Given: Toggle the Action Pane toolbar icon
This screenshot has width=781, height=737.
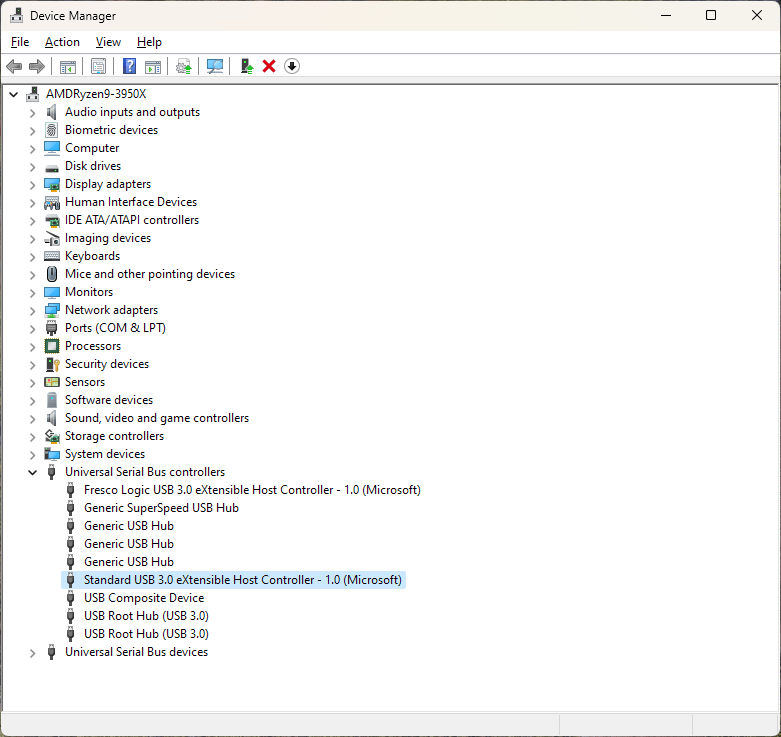Looking at the screenshot, I should [x=153, y=66].
